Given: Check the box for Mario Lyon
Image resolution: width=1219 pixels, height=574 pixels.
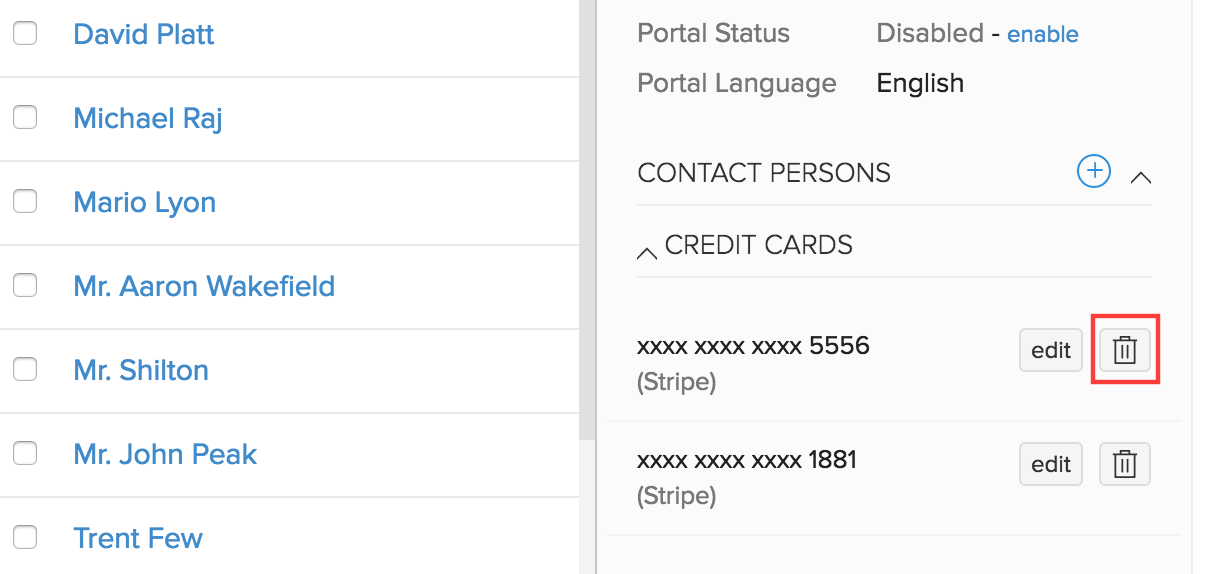Looking at the screenshot, I should click(25, 202).
